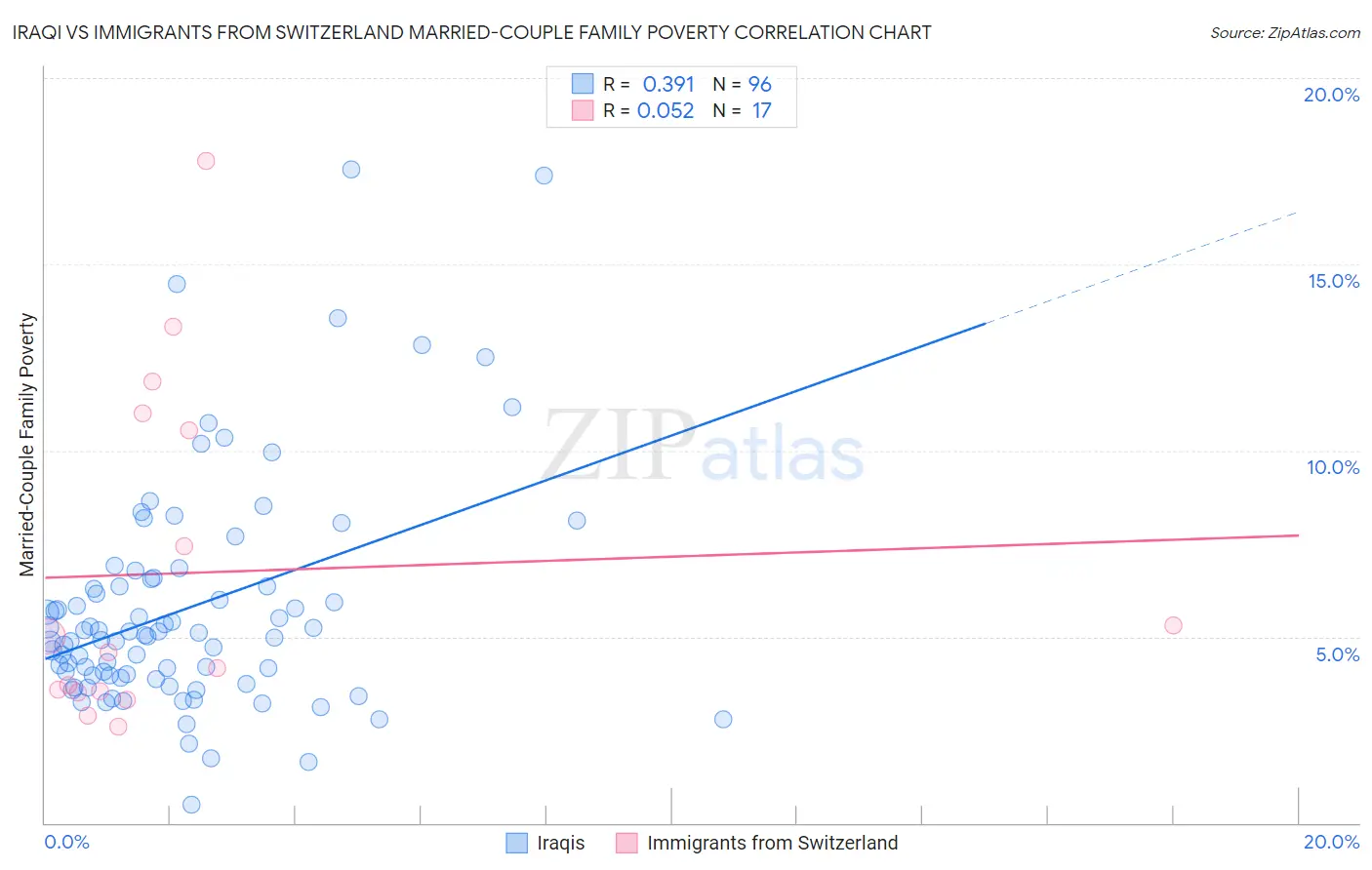Viewport: 1372px width, 870px height.
Task: Click the pink Immigrants from Switzerland legend swatch
Action: pyautogui.click(x=626, y=843)
